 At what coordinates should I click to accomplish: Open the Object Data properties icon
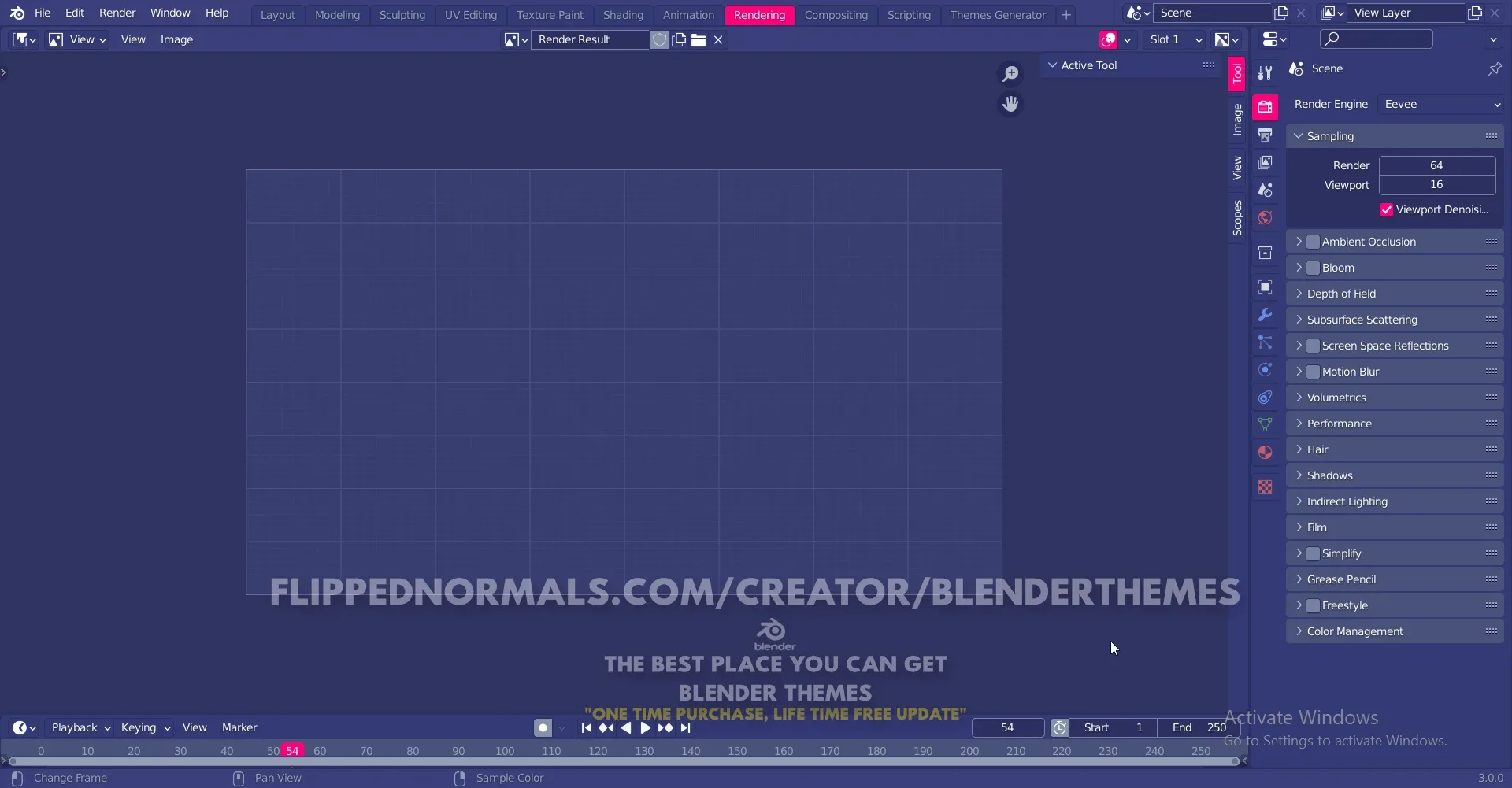coord(1265,424)
